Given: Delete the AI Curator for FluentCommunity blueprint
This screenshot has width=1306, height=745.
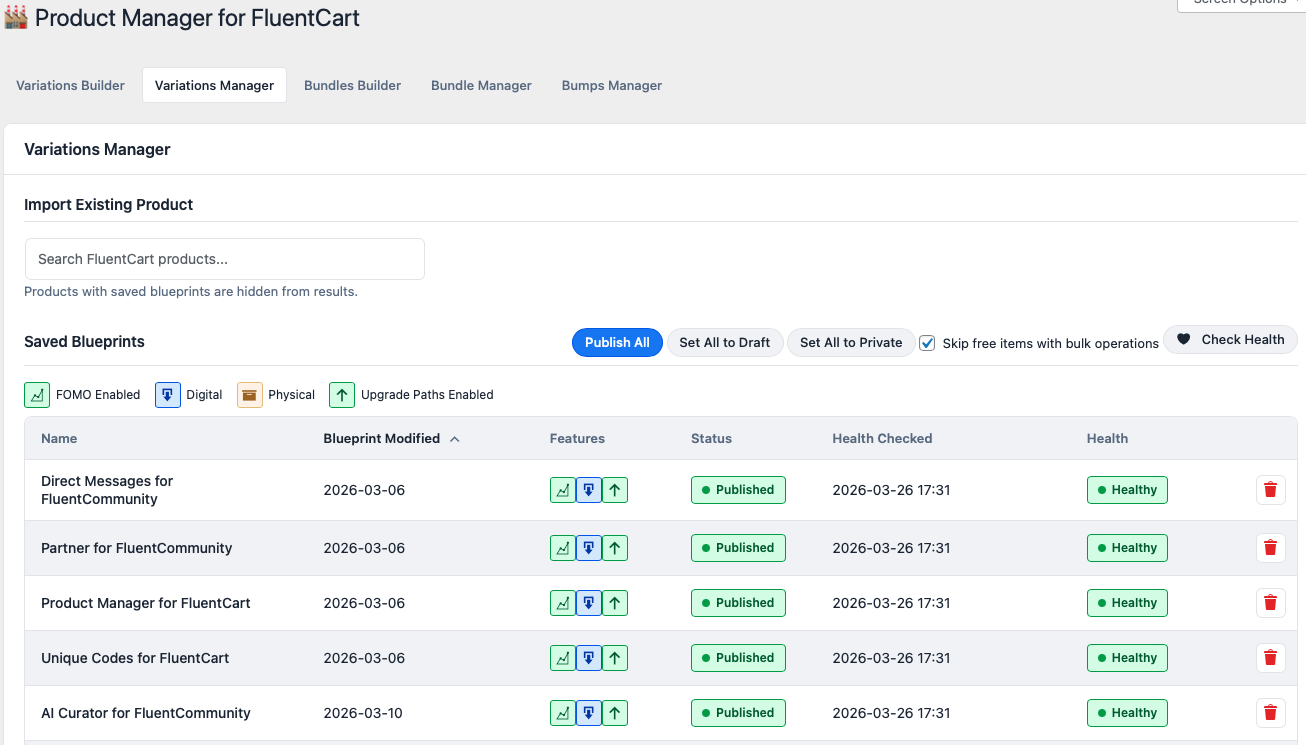Looking at the screenshot, I should click(1271, 713).
